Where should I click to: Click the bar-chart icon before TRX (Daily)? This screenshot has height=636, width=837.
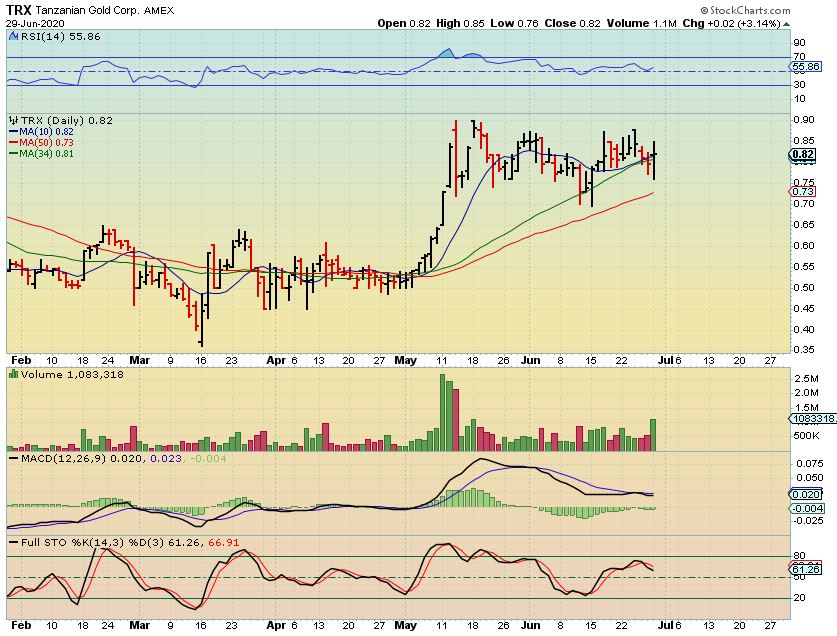tap(14, 120)
